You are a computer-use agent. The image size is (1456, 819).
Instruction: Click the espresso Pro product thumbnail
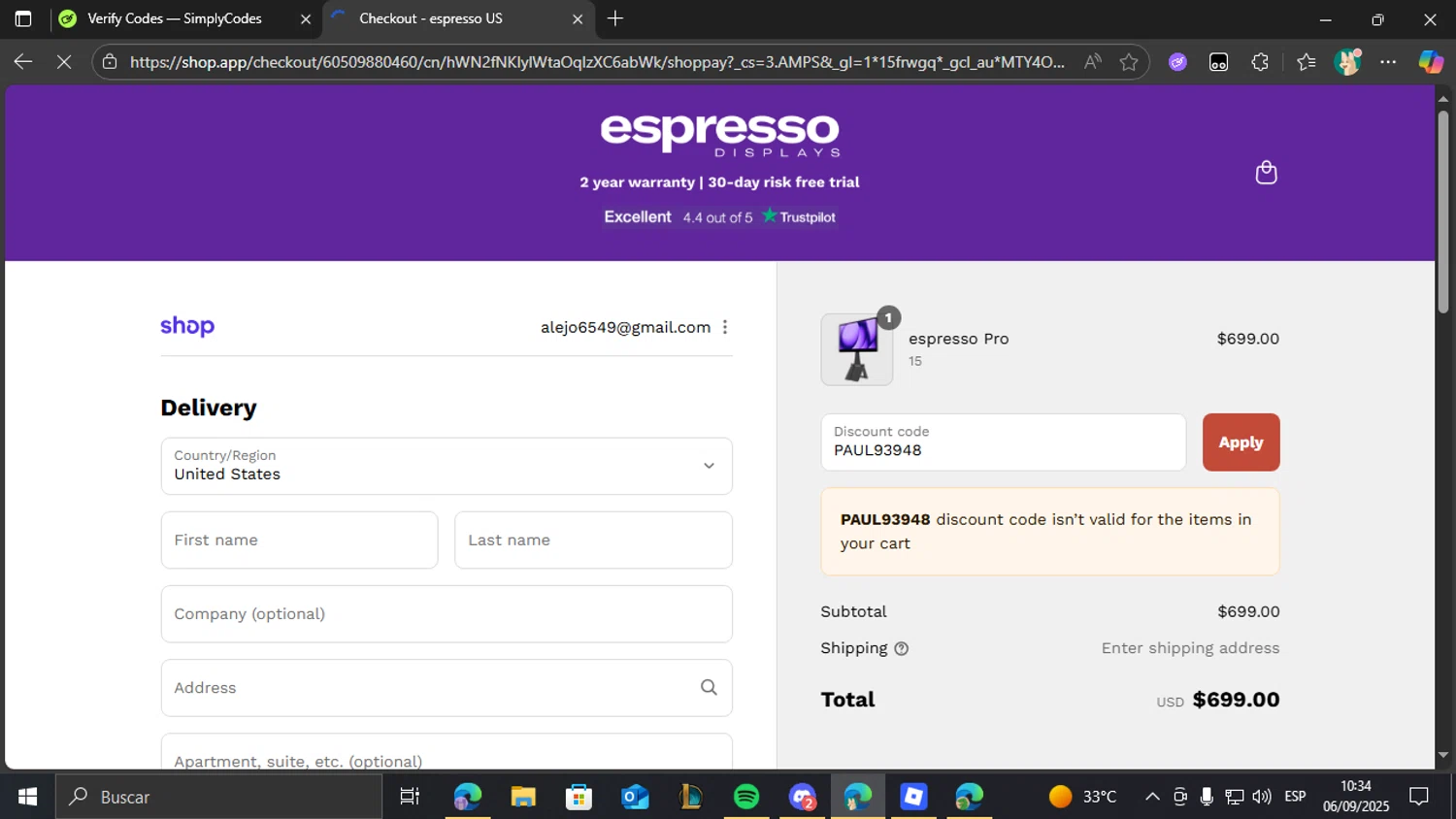(857, 349)
